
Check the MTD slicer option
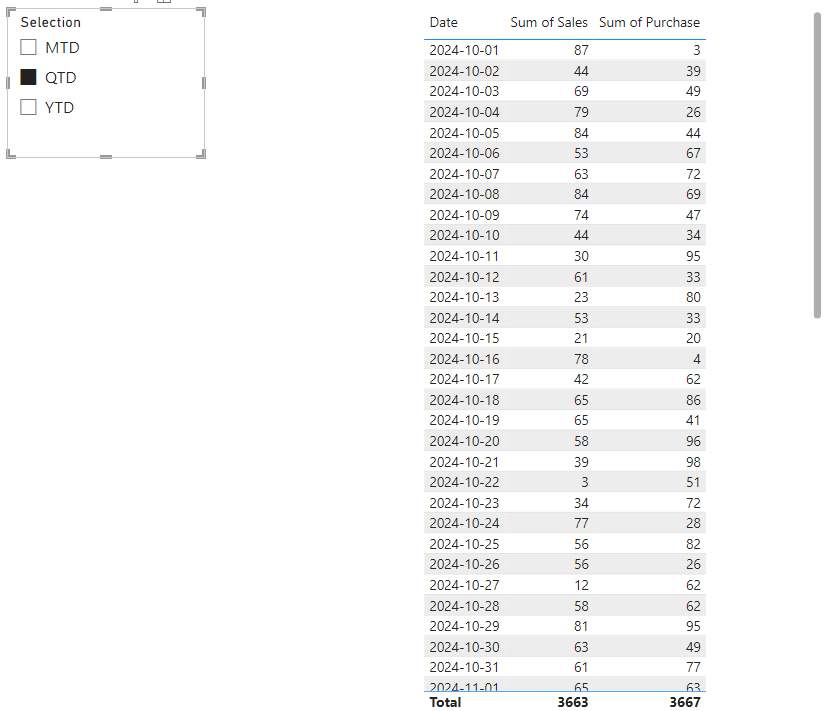[28, 48]
